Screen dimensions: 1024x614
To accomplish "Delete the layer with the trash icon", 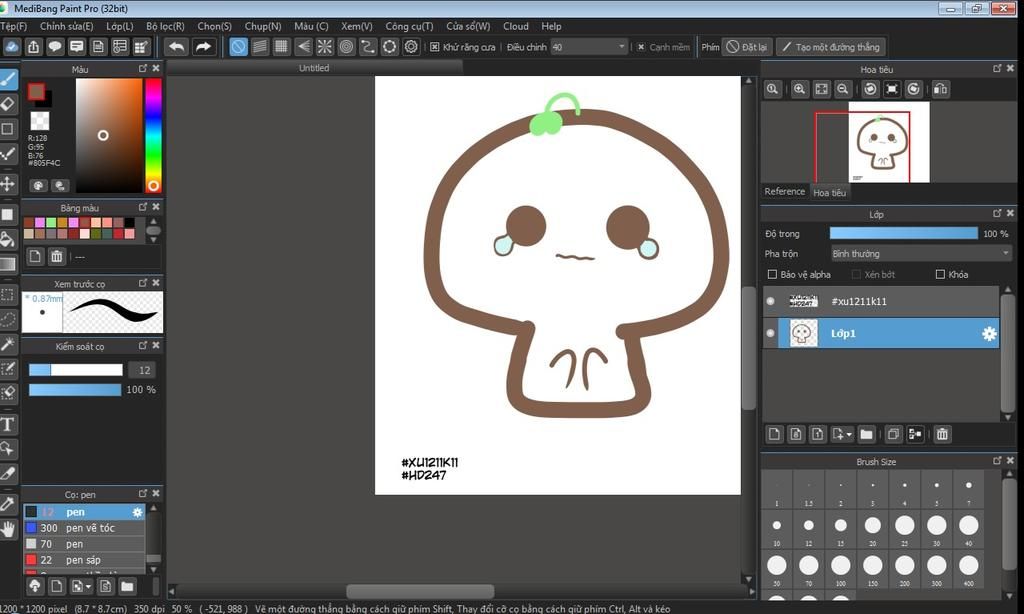I will click(x=942, y=434).
